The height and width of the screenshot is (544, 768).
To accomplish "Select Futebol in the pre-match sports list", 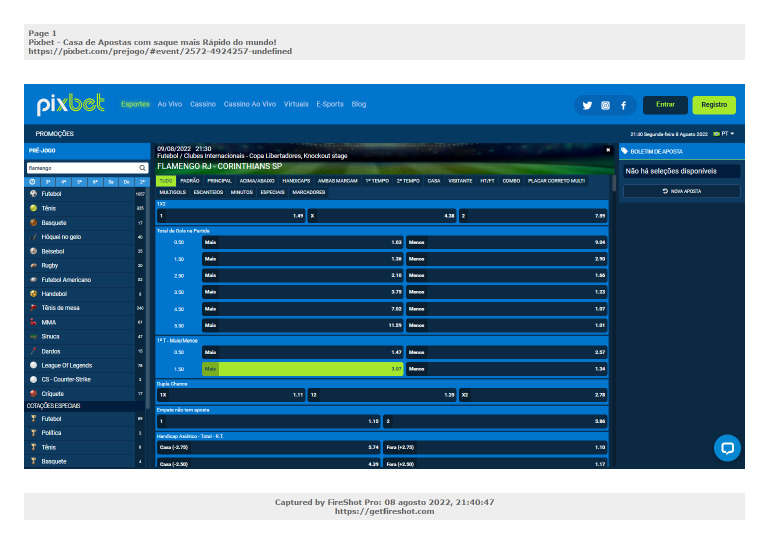I will (51, 193).
